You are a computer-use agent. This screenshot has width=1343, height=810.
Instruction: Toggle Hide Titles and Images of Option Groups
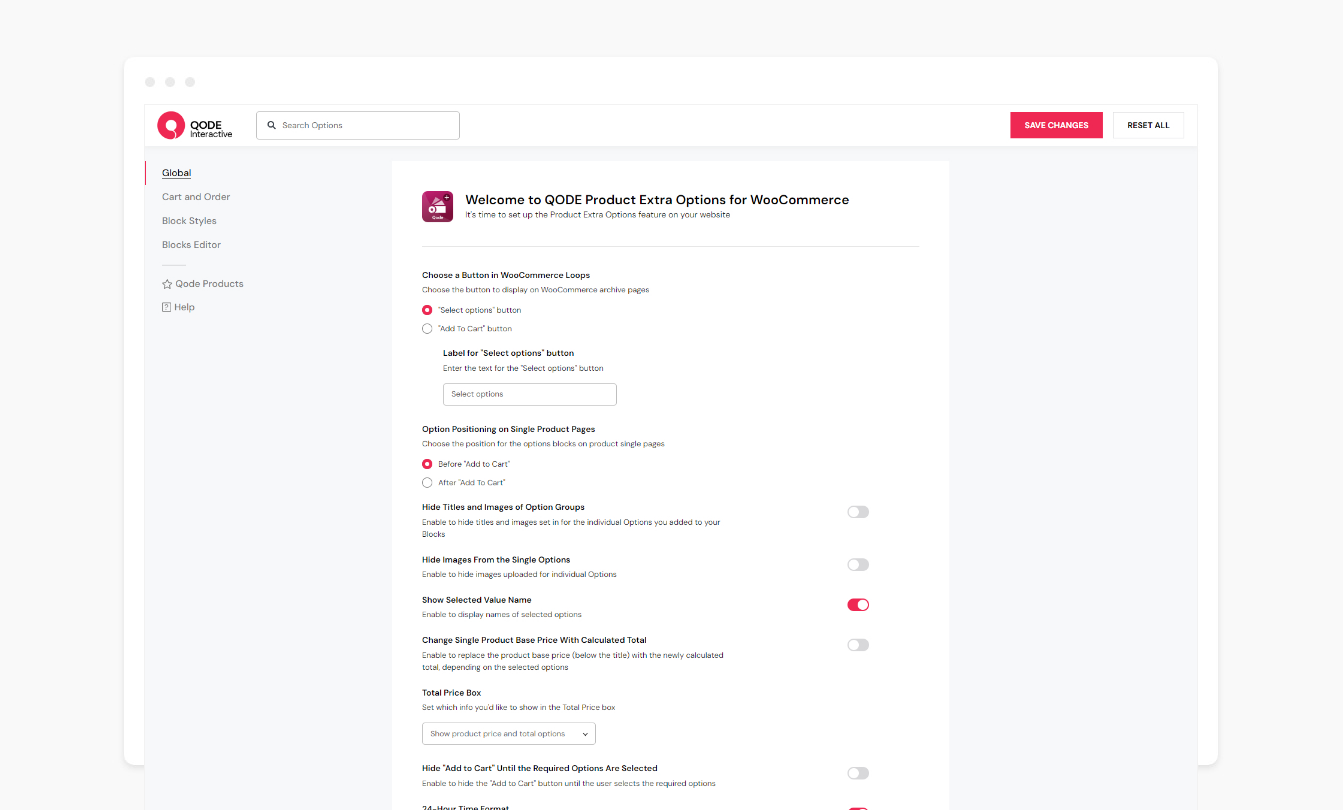(x=858, y=512)
